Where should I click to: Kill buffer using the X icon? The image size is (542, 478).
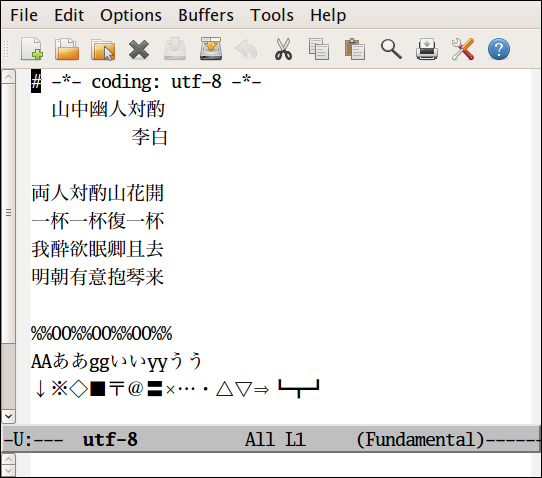click(139, 49)
